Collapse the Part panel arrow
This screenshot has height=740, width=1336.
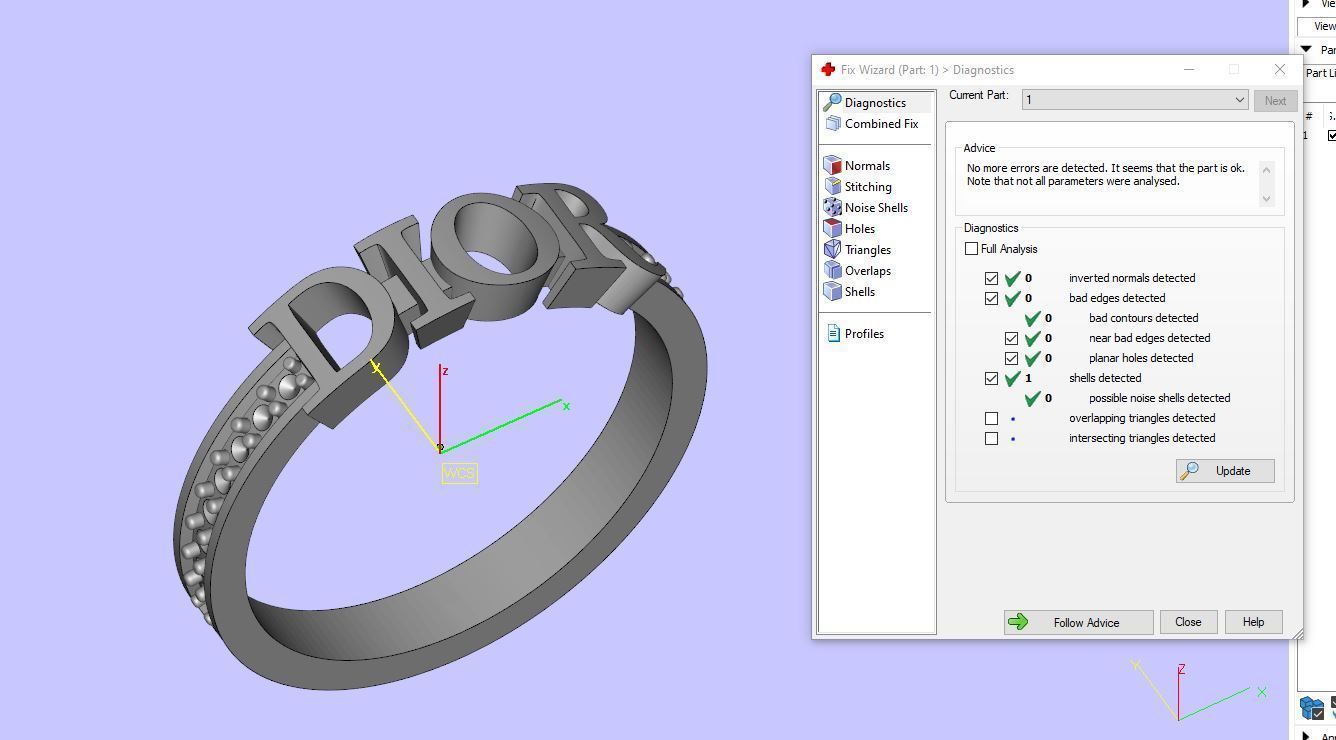click(1306, 49)
